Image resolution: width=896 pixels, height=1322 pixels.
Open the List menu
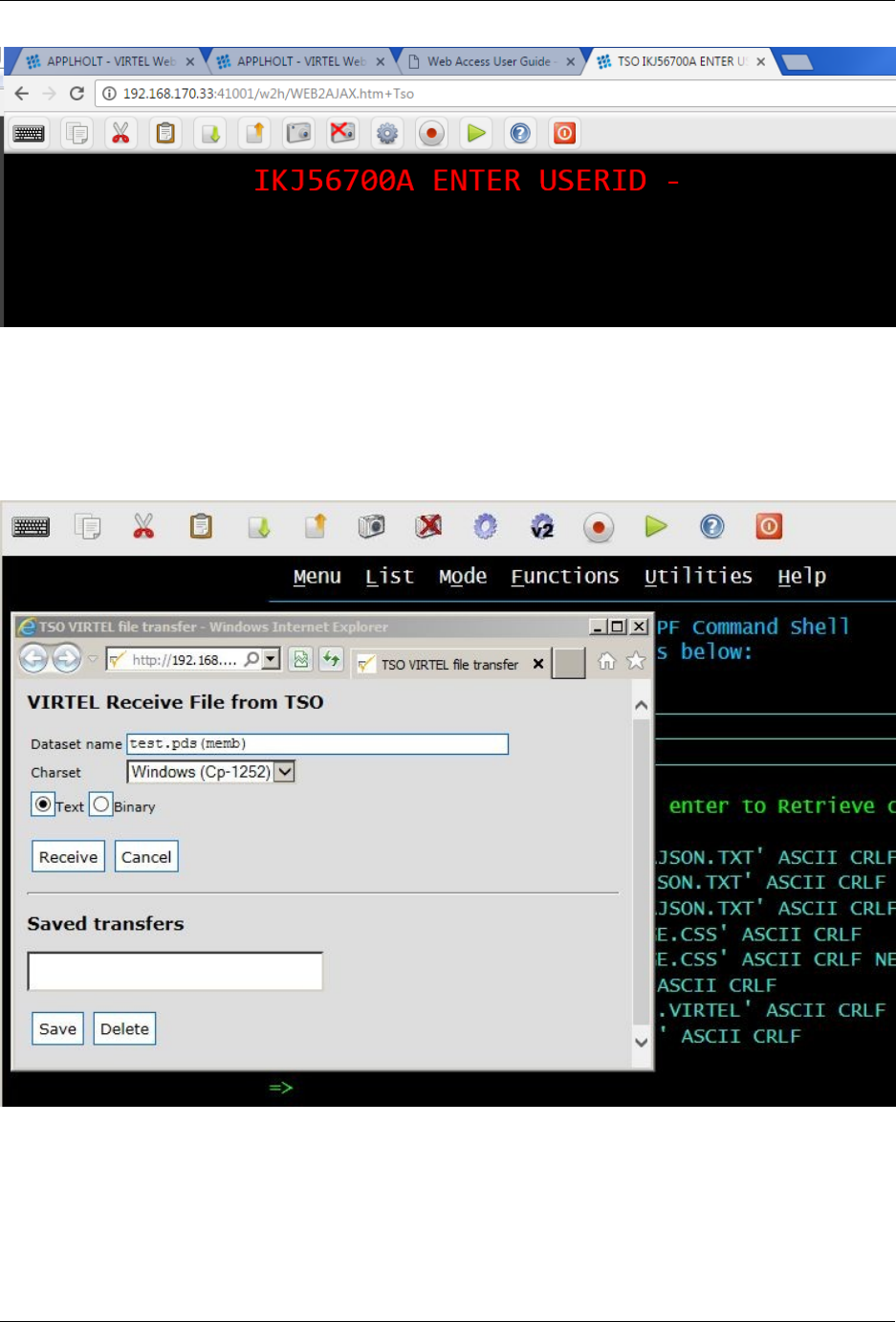[389, 577]
